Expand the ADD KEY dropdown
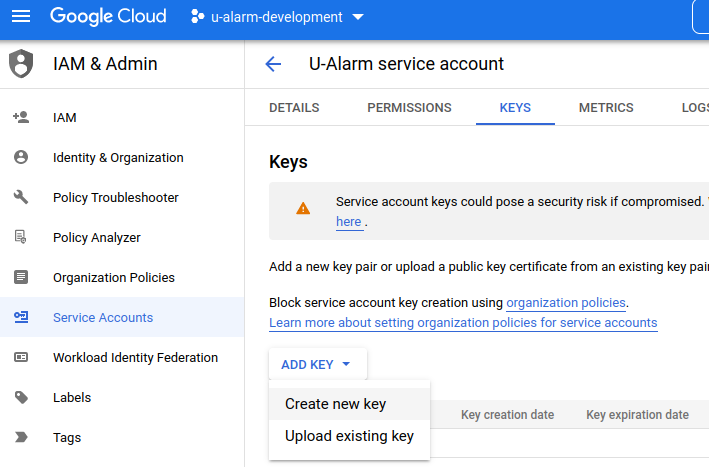The height and width of the screenshot is (467, 709). pyautogui.click(x=316, y=365)
